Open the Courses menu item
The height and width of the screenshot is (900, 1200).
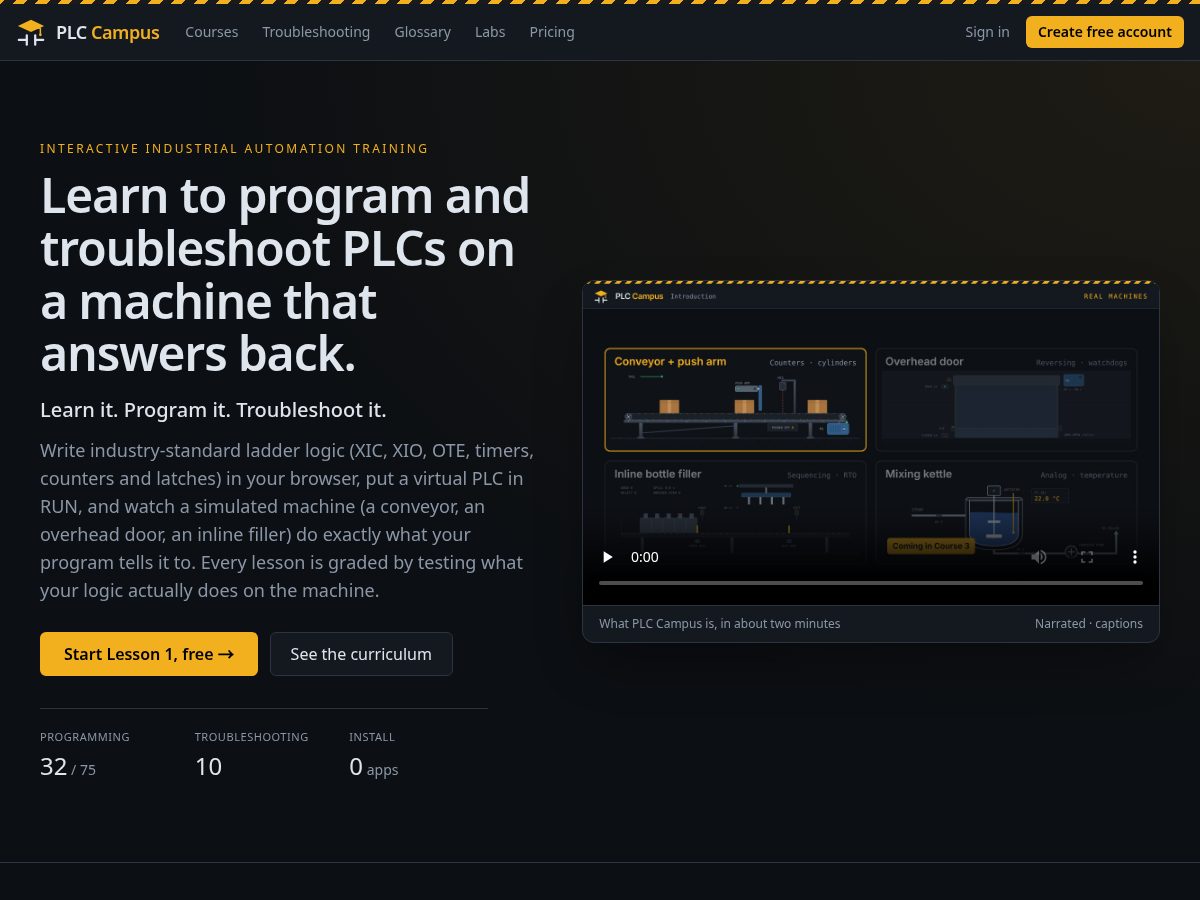212,32
